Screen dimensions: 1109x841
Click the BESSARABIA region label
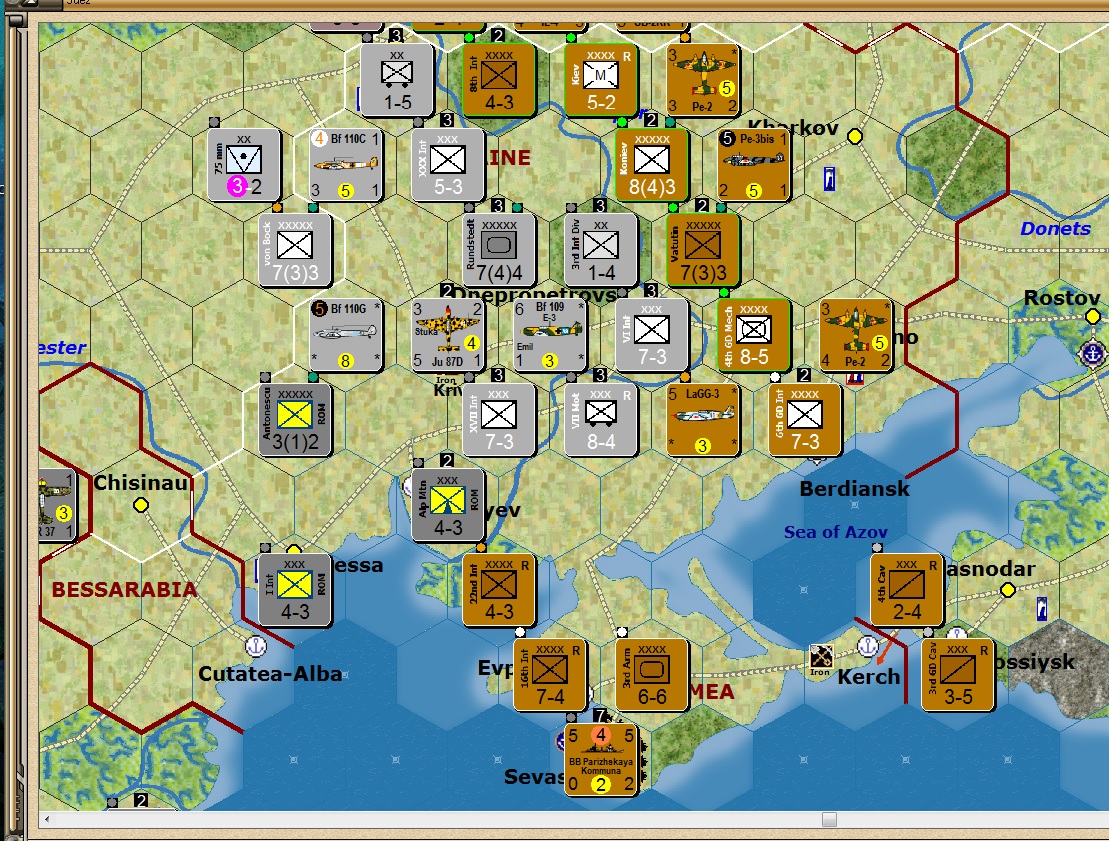pyautogui.click(x=124, y=589)
